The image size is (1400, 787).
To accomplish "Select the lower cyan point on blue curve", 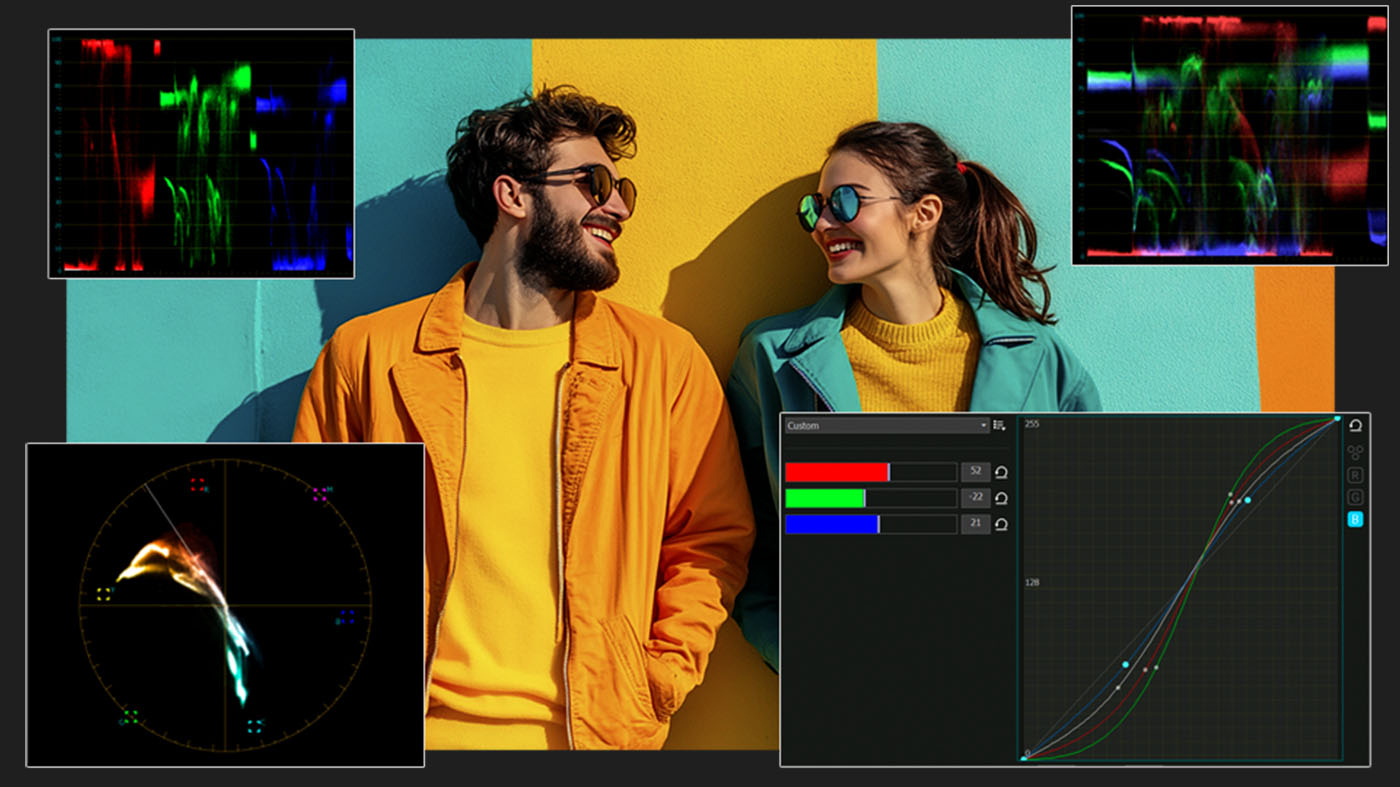I will point(1126,664).
